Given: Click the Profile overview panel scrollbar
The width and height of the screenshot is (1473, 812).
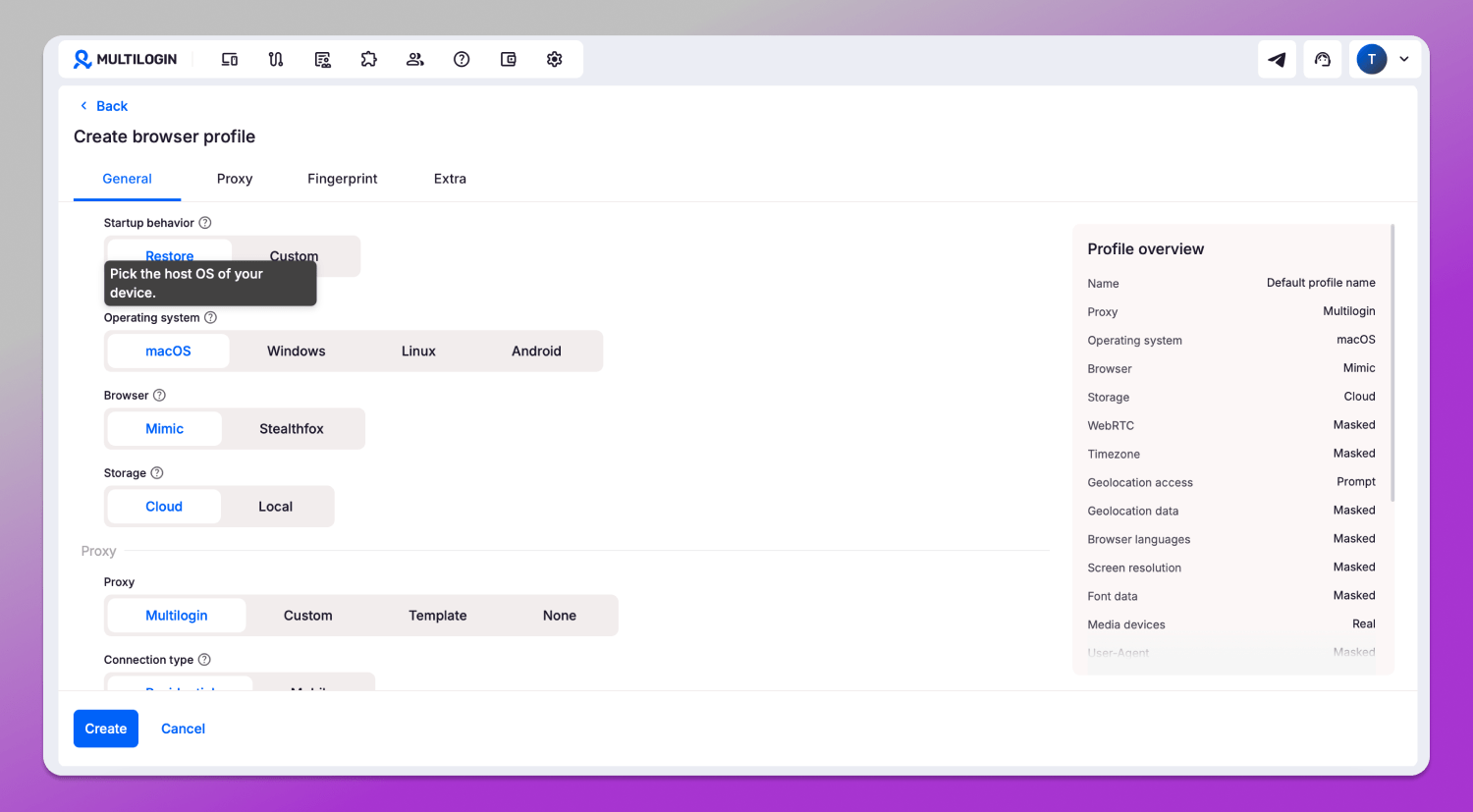Looking at the screenshot, I should (x=1392, y=363).
